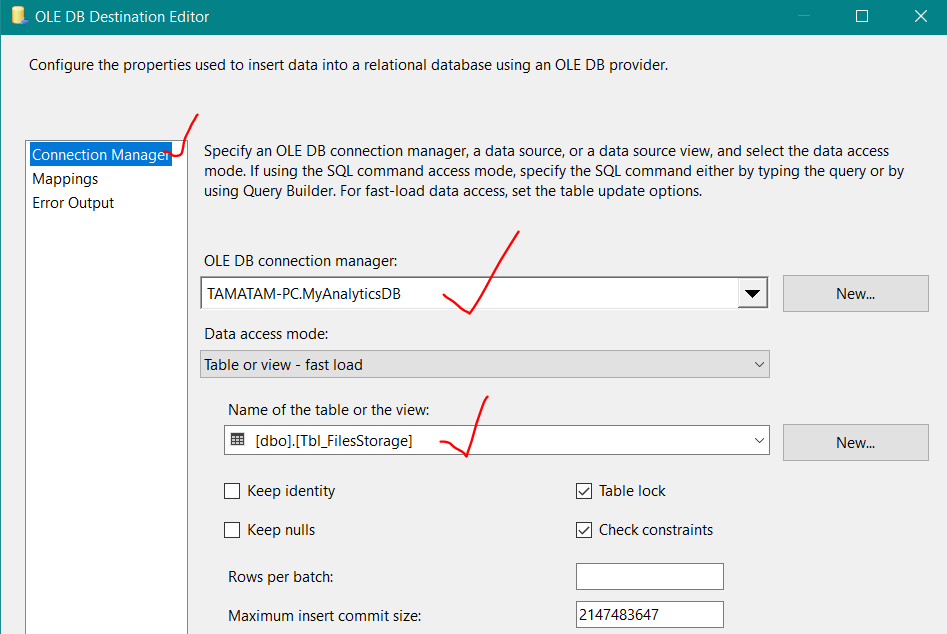Switch to the Error Output page

72,203
